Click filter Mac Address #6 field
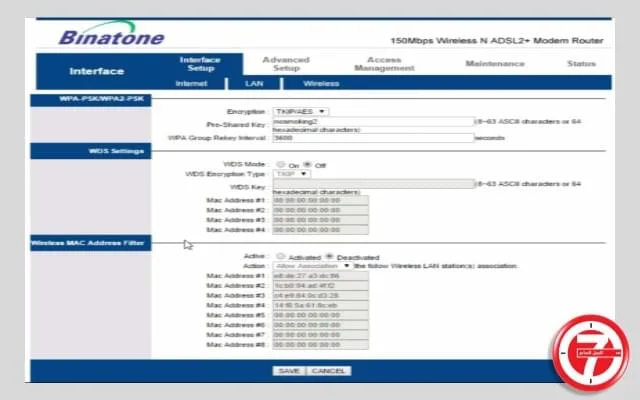640x400 pixels. (320, 325)
